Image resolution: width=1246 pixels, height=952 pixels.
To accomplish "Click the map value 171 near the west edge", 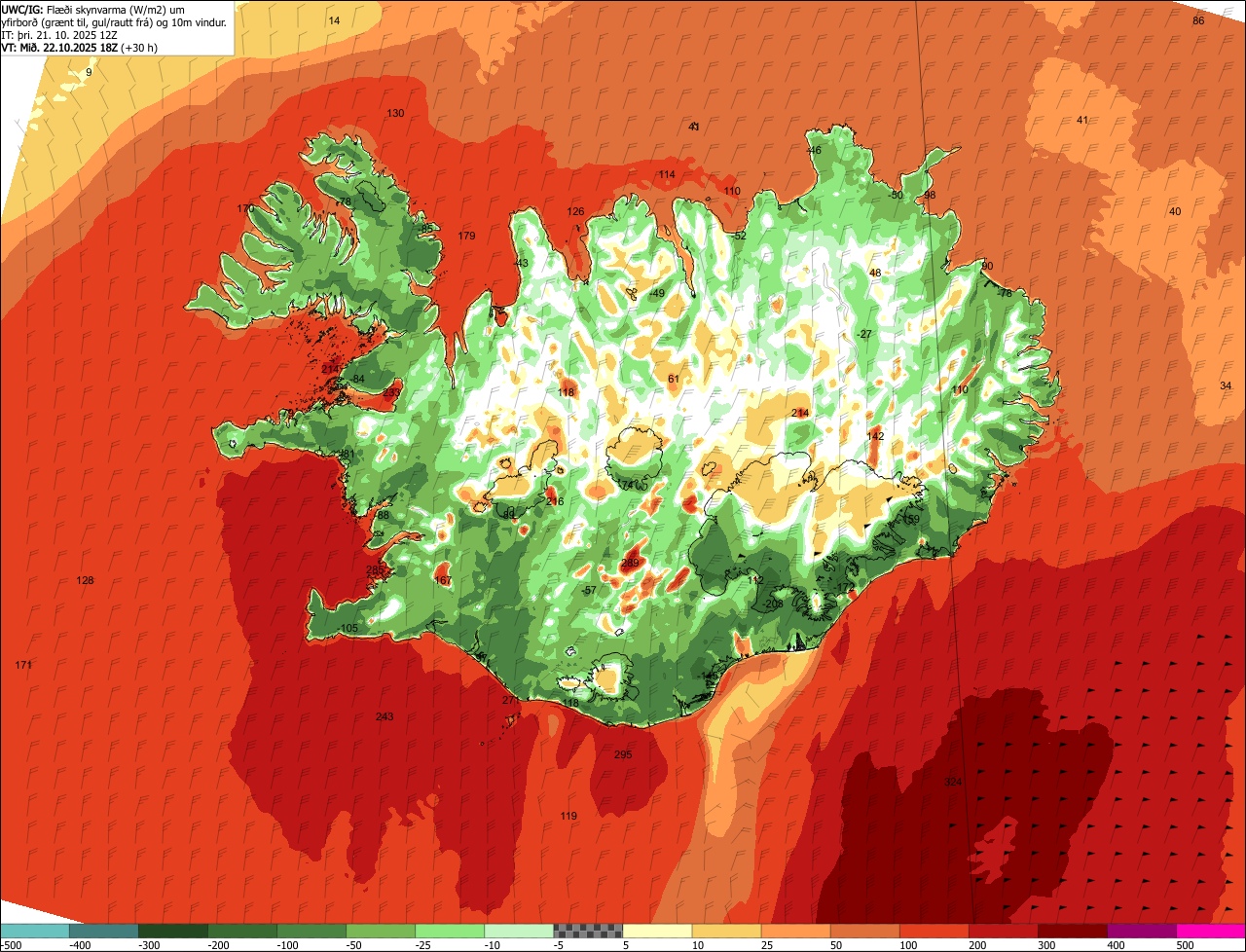I will pyautogui.click(x=23, y=665).
